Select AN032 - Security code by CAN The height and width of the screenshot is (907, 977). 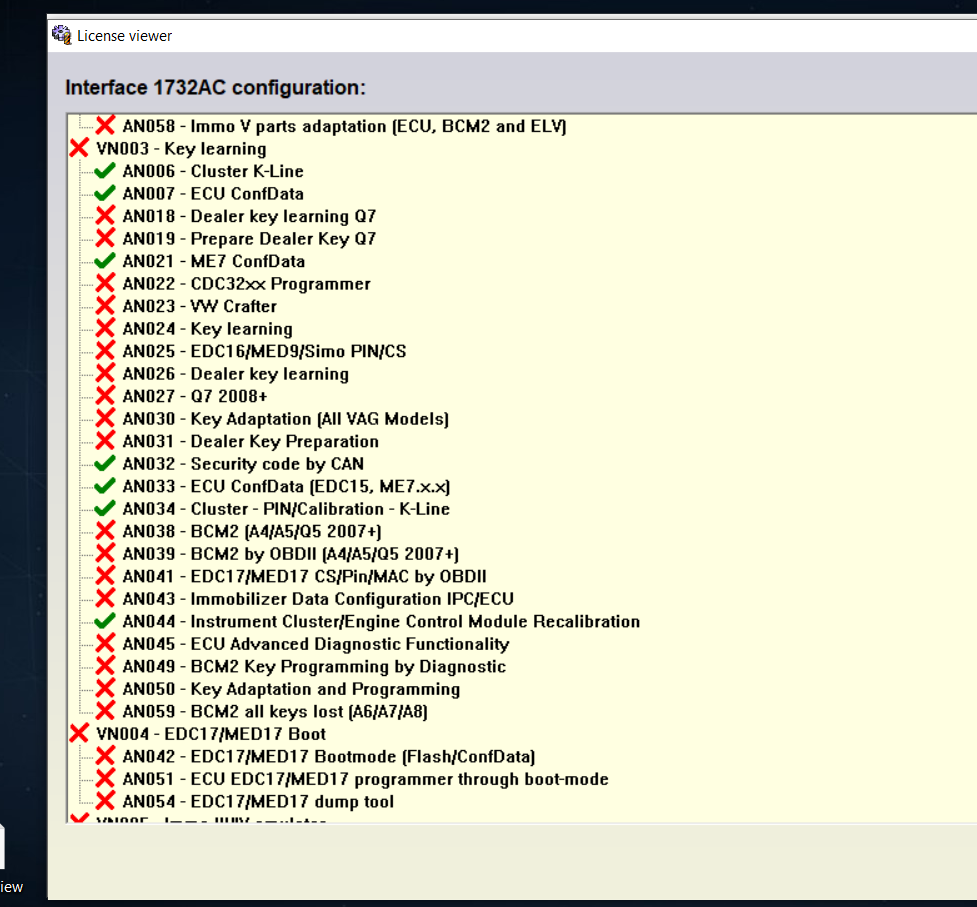pyautogui.click(x=243, y=464)
